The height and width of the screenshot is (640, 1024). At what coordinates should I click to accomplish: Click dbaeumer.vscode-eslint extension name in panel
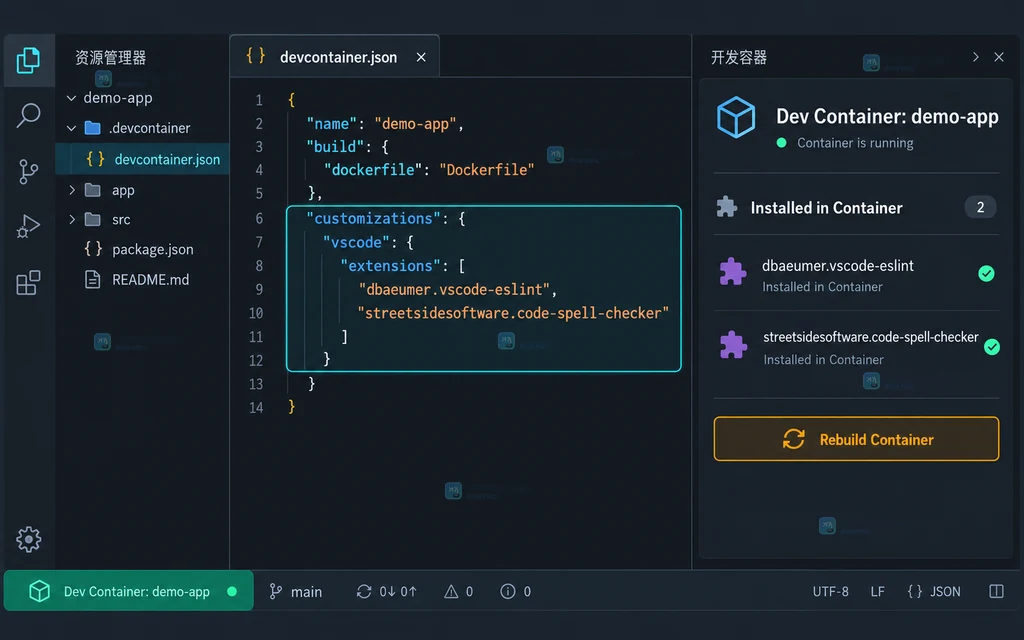click(838, 266)
